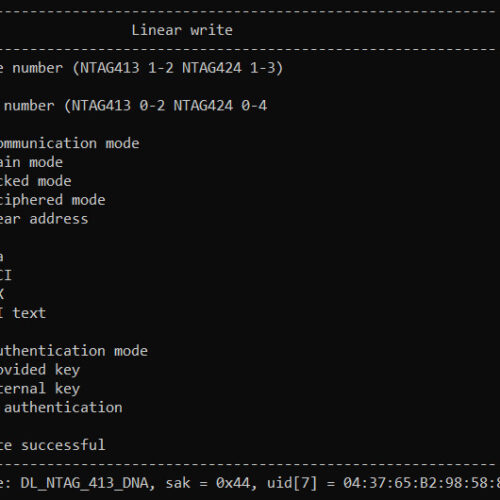
Task: Select the 'plain mode' option line
Action: pyautogui.click(x=31, y=162)
